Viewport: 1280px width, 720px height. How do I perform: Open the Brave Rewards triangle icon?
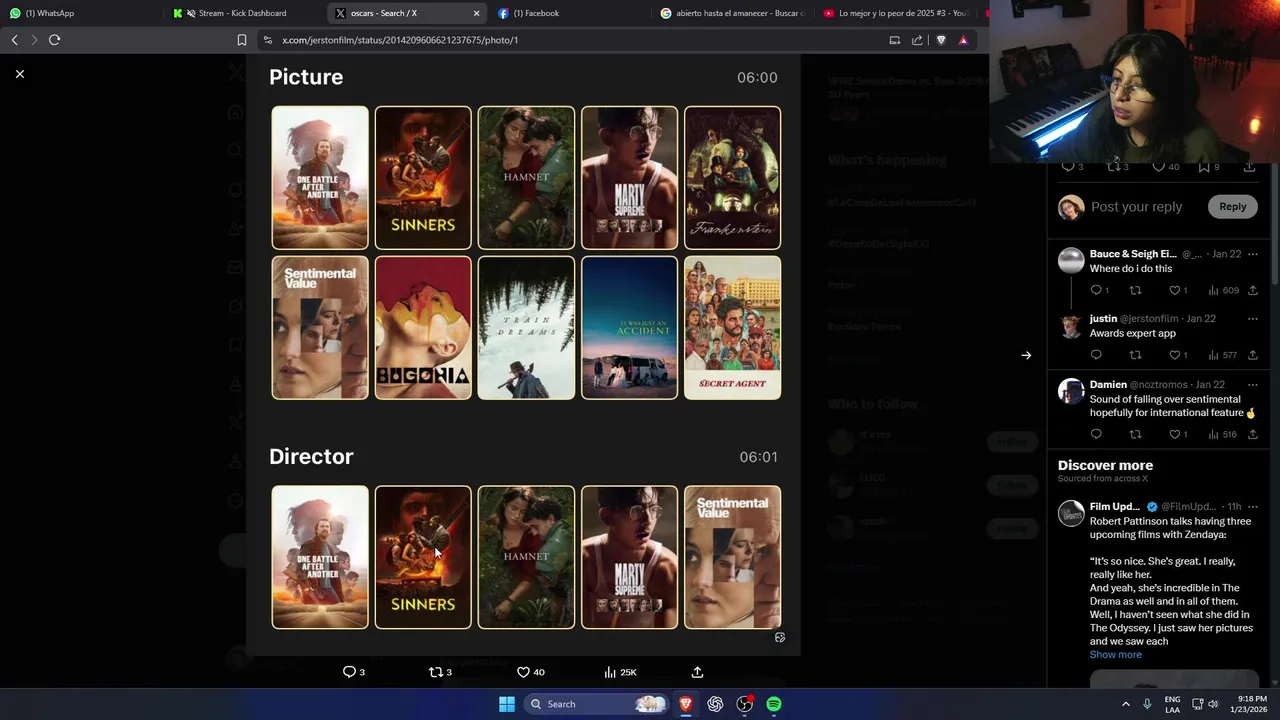963,40
